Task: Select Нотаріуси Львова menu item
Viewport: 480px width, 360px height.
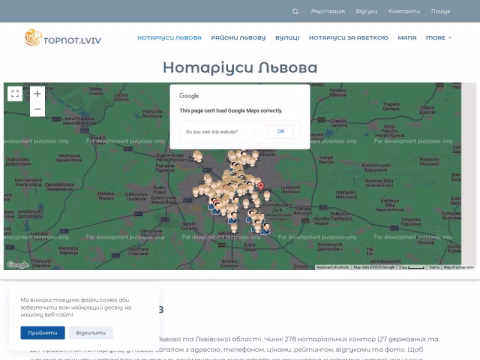Action: [x=169, y=38]
